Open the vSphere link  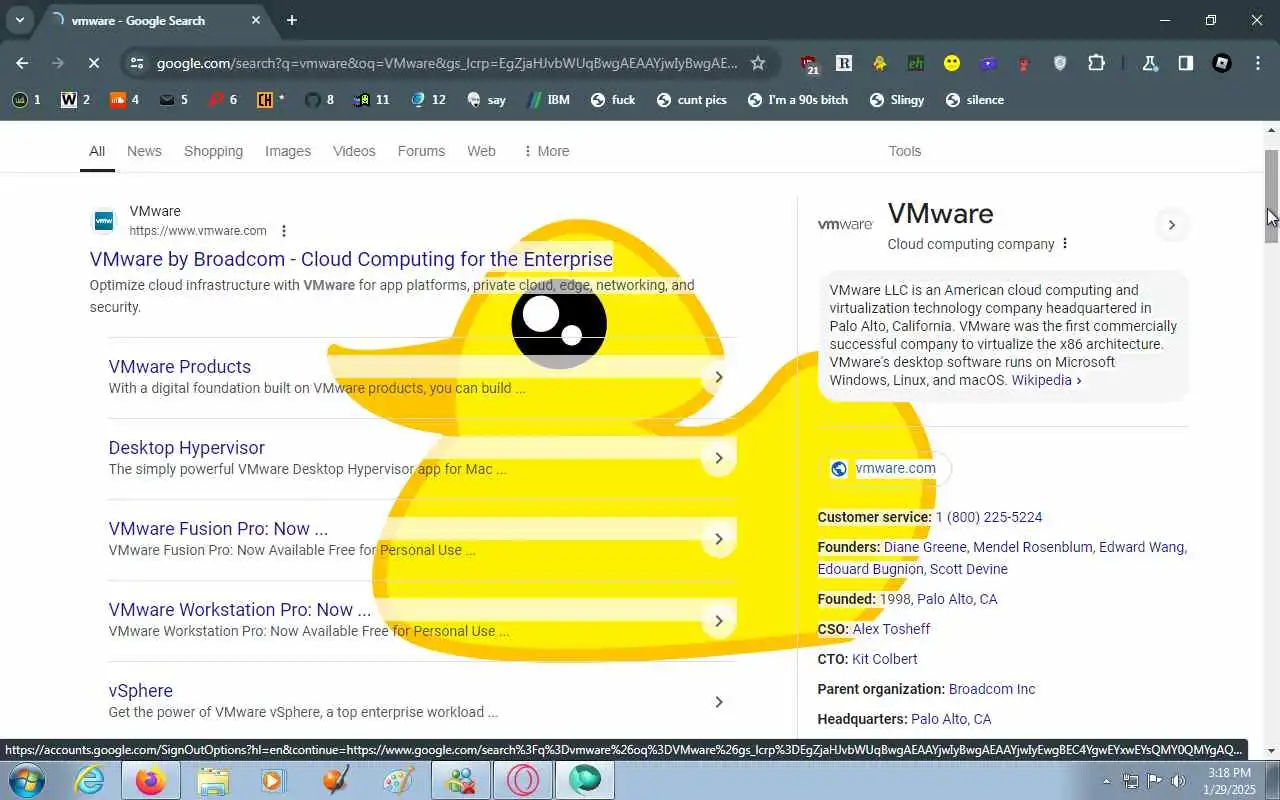tap(141, 691)
